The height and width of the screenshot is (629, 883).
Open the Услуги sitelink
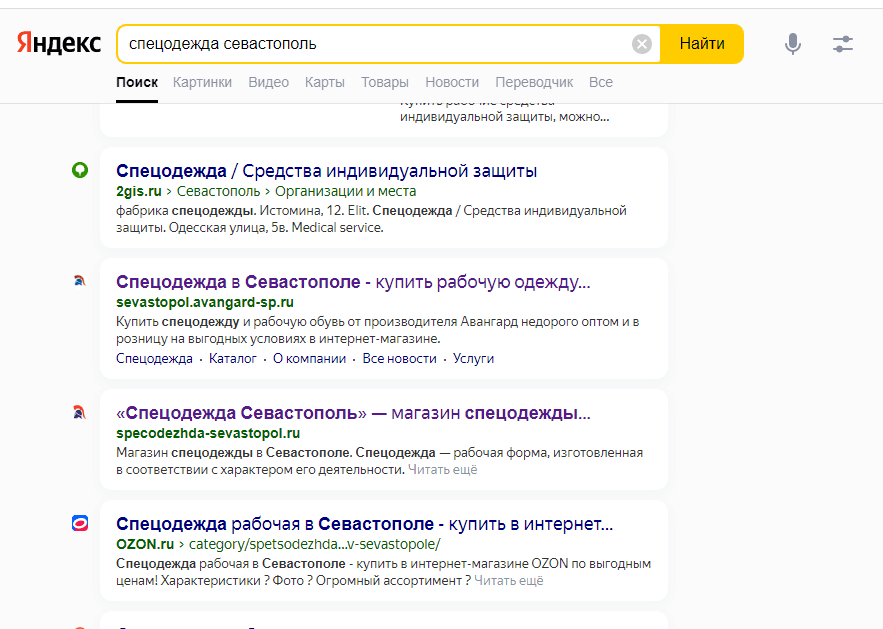click(473, 358)
